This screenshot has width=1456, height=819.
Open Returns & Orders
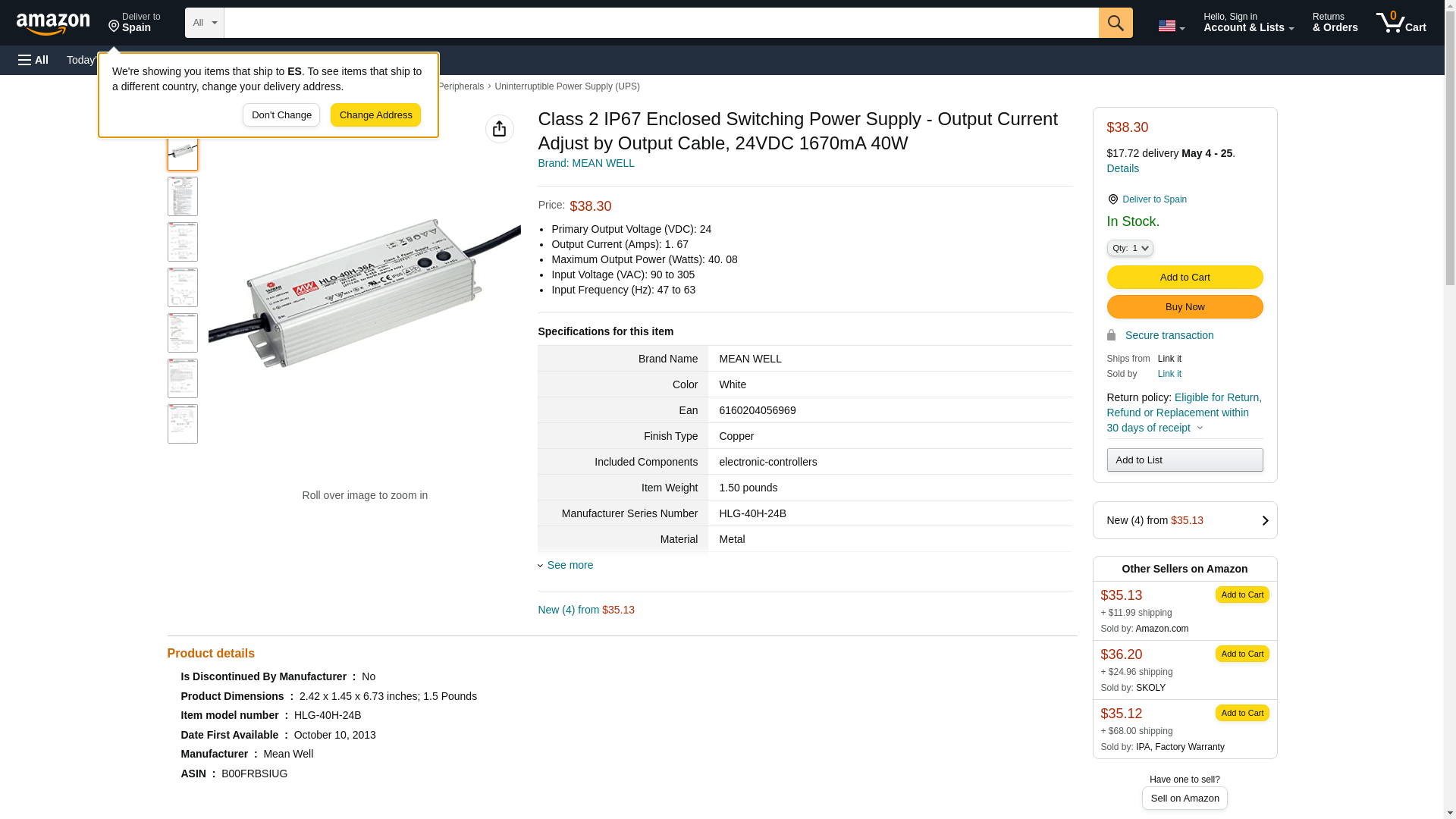click(x=1335, y=23)
